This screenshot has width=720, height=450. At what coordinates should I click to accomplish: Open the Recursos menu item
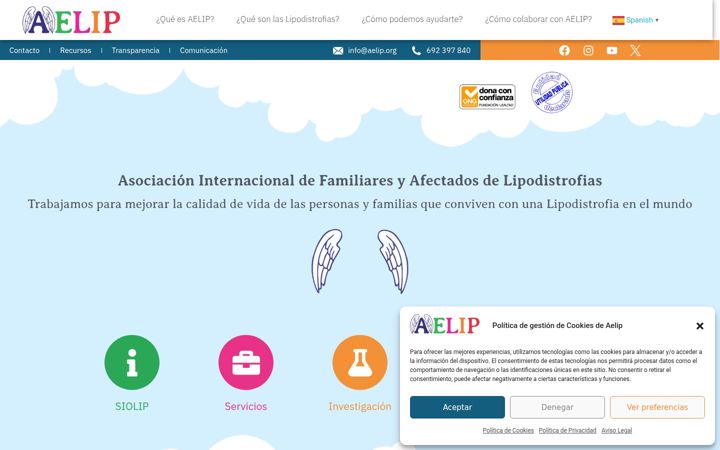click(75, 51)
